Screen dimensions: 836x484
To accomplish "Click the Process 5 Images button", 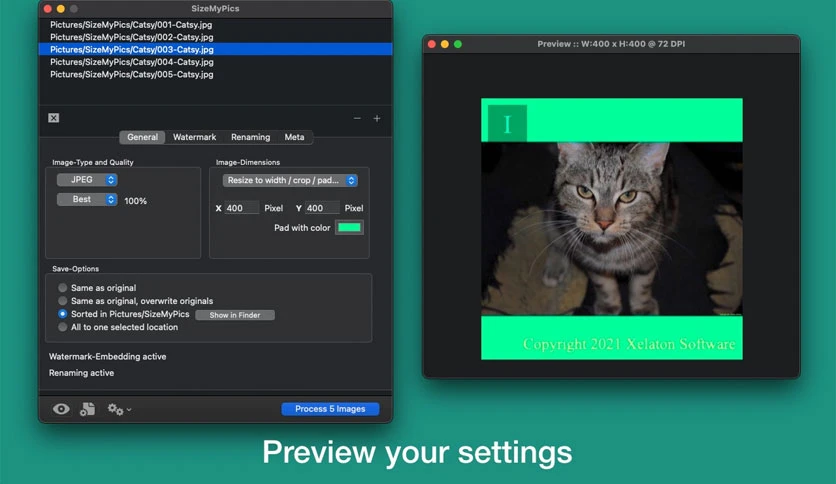I will [x=330, y=409].
